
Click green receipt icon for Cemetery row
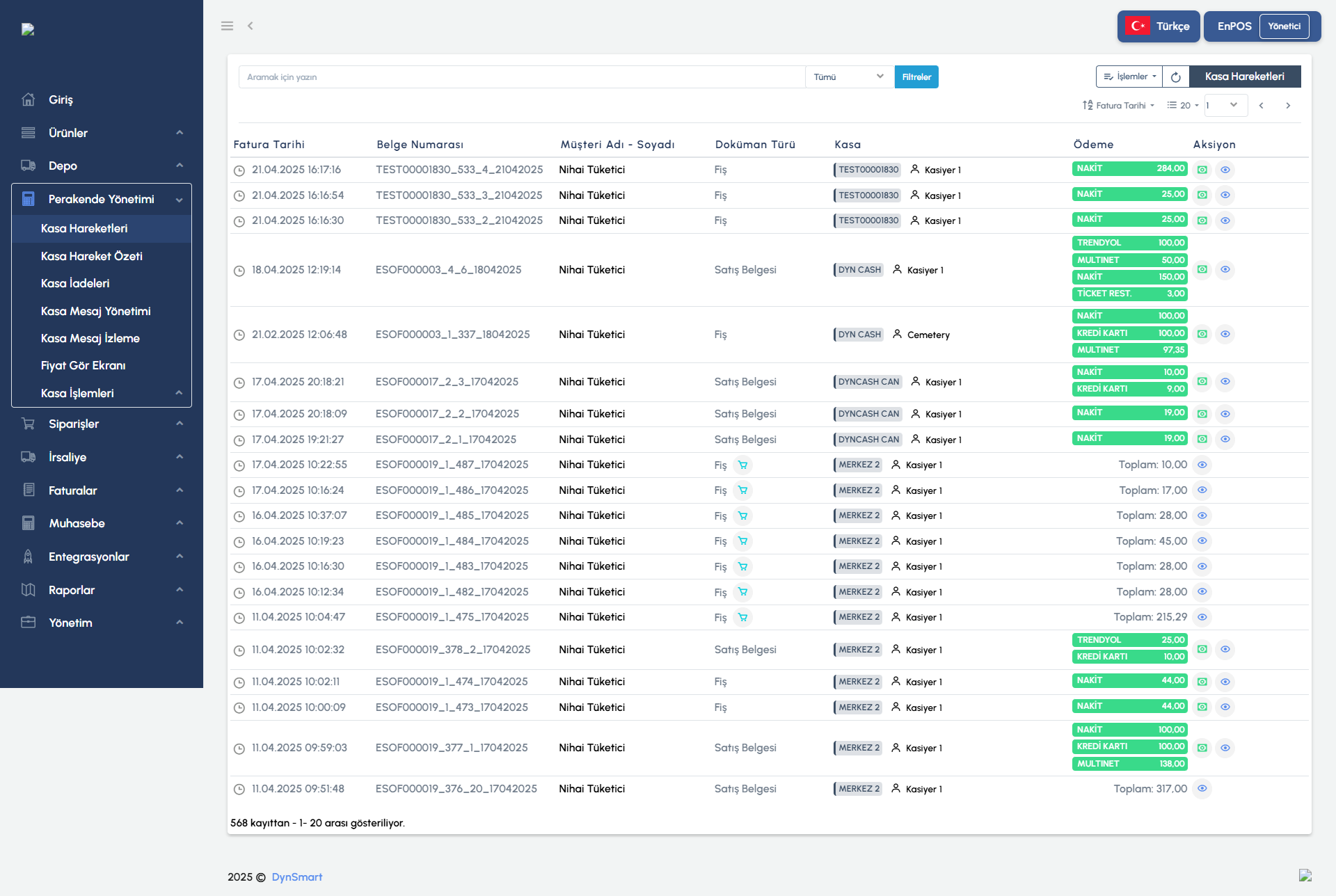tap(1202, 335)
